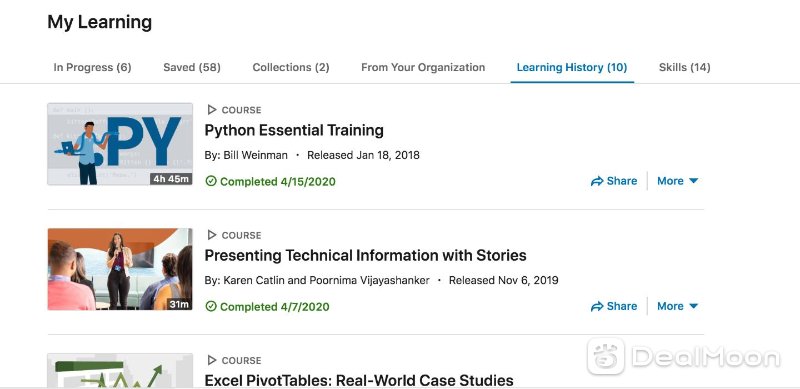Click the Share label for Python Essential Training

[622, 181]
